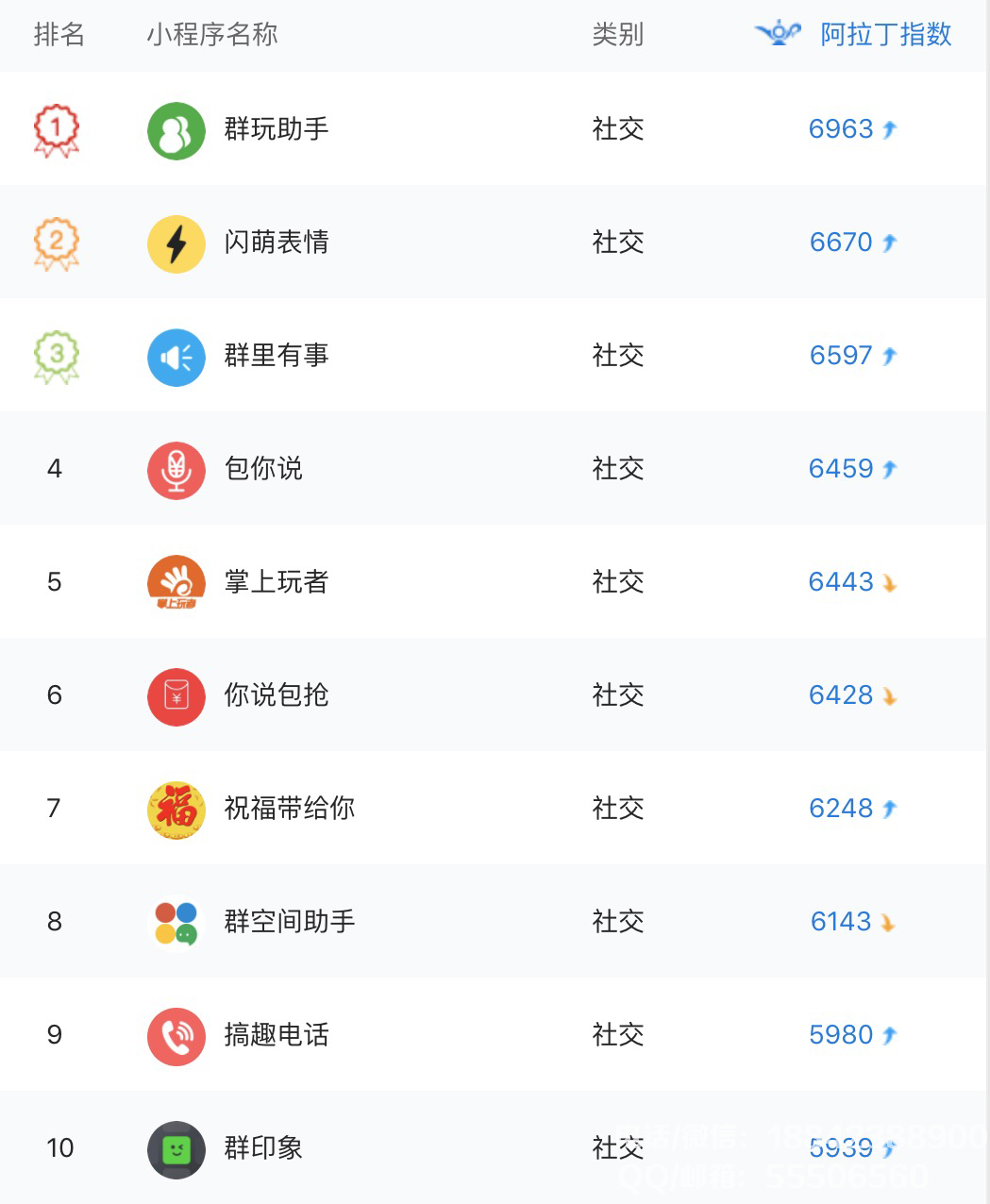The image size is (990, 1204).
Task: Open the 群玩助手 name link
Action: coord(277,129)
